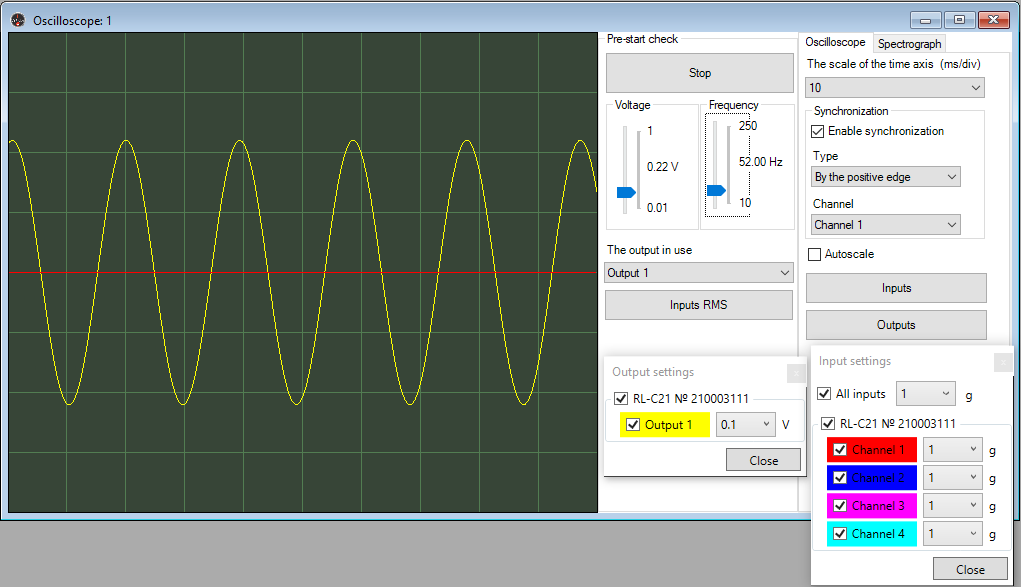Screen dimensions: 1021x587
Task: Click the 0.22 V voltage value
Action: [662, 167]
